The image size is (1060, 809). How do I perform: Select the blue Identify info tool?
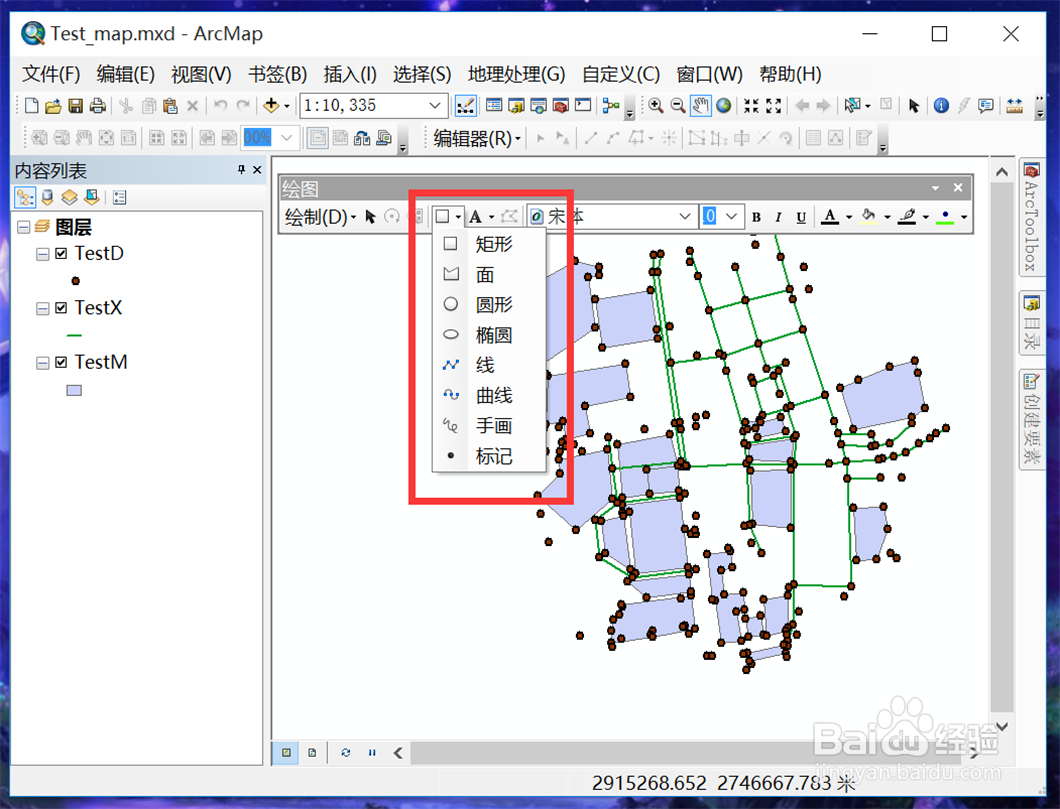[941, 105]
